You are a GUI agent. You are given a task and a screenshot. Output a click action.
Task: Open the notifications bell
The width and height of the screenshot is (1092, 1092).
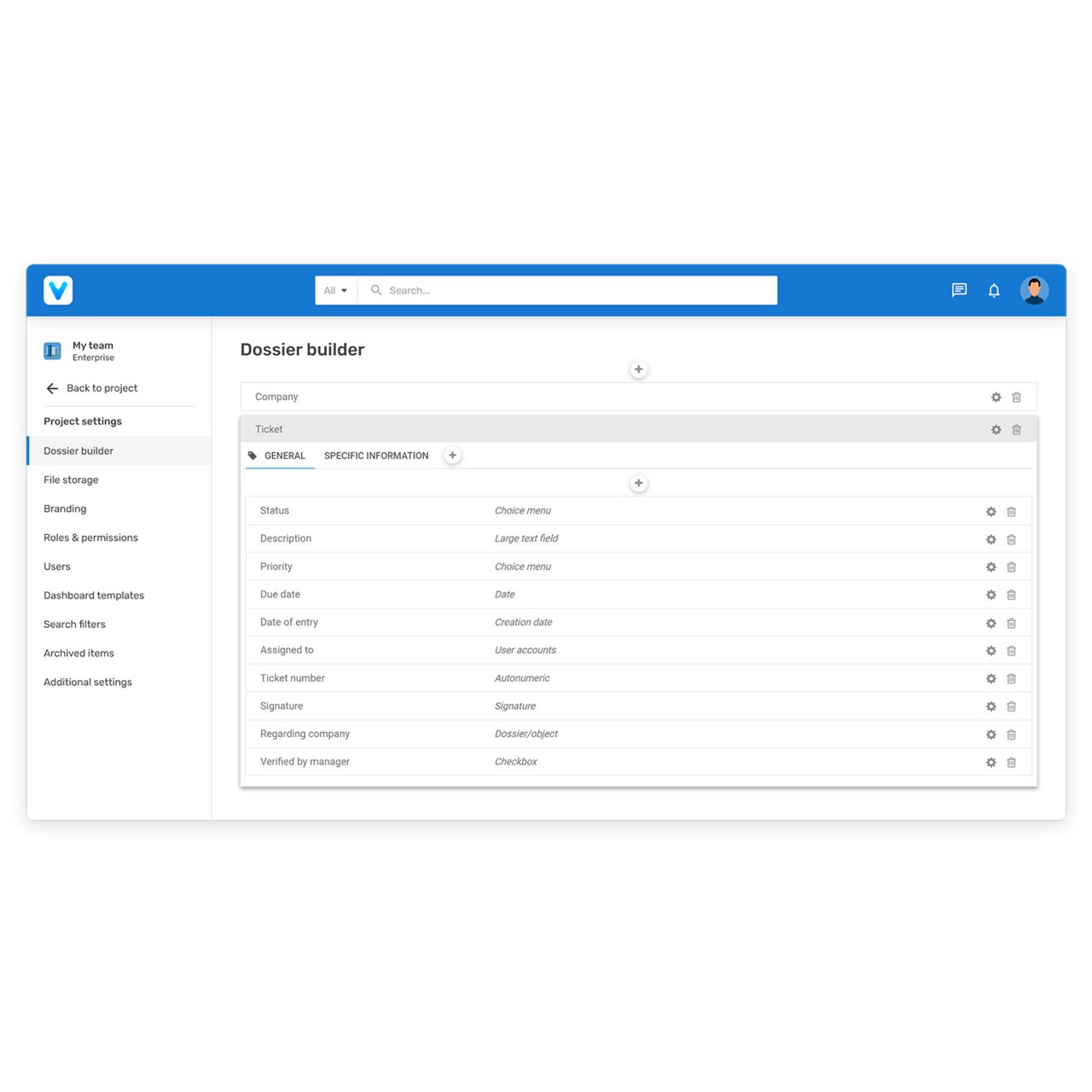[994, 290]
